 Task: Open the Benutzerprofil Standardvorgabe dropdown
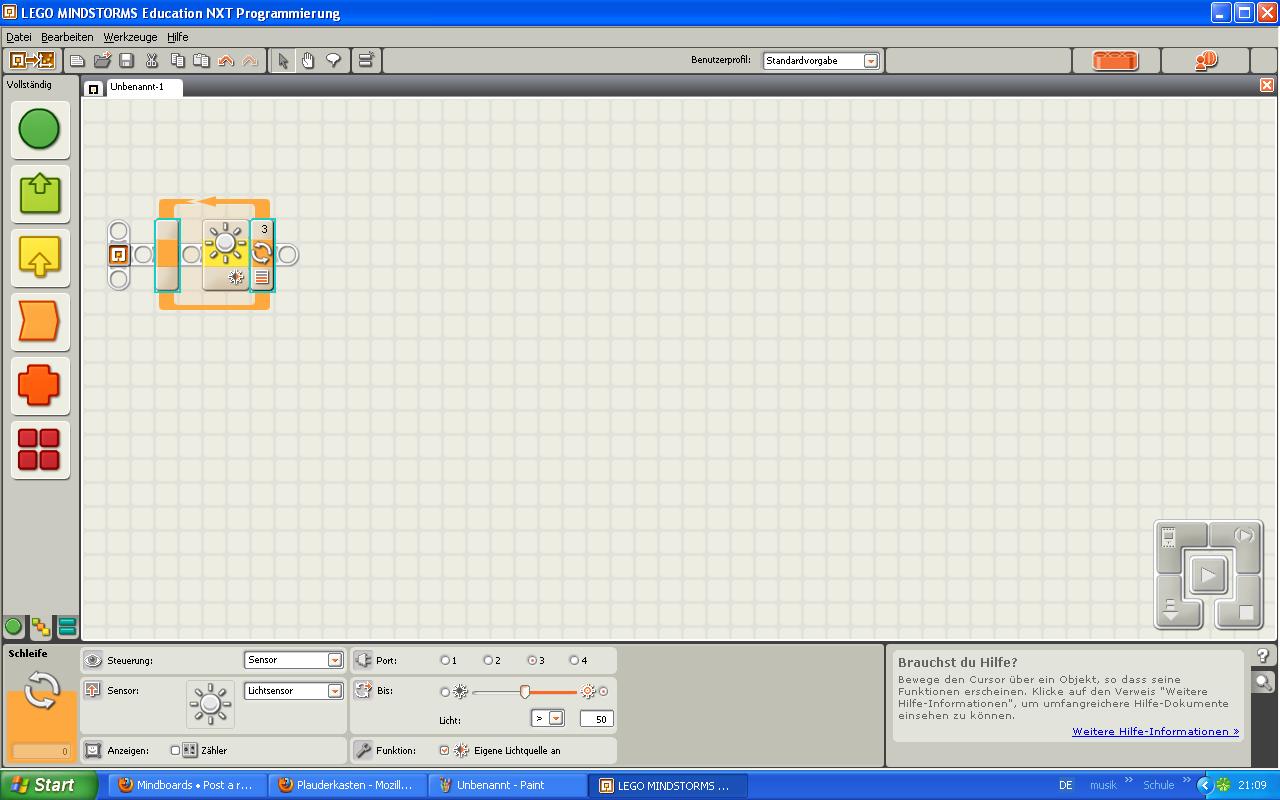tap(870, 61)
